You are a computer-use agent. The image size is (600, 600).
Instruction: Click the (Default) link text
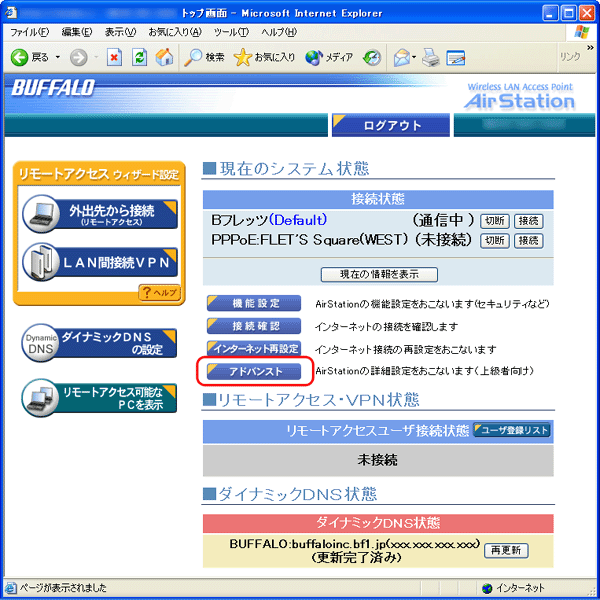[x=298, y=220]
